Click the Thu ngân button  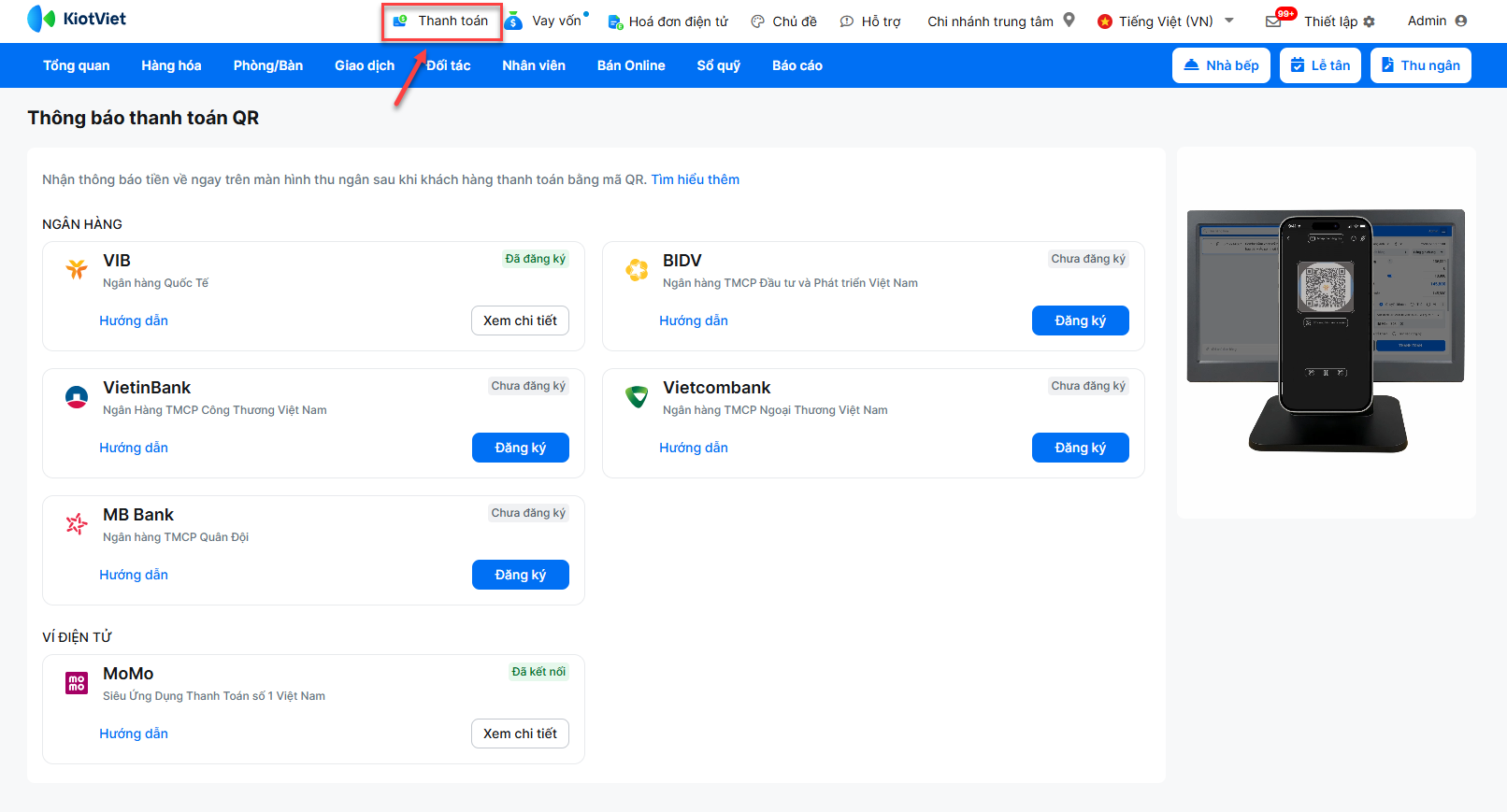pyautogui.click(x=1421, y=65)
